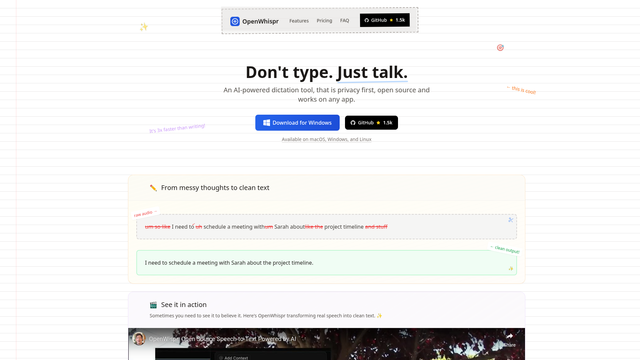Open the video title link on the embedded player
640x360 pixels.
pos(222,339)
